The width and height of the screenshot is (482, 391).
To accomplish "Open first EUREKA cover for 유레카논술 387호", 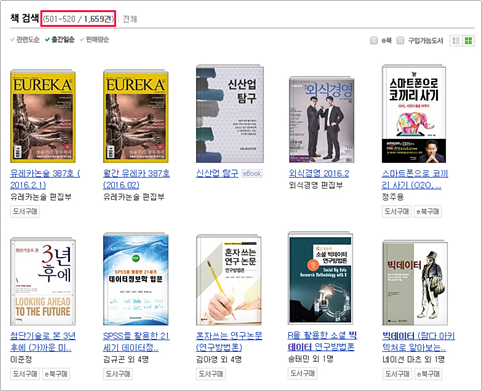I will click(43, 116).
